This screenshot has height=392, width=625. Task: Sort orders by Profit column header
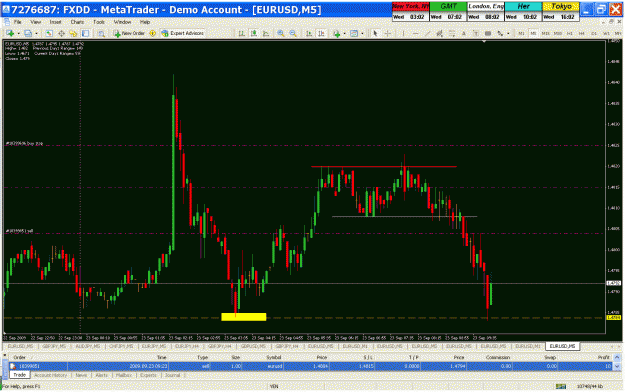pyautogui.click(x=603, y=357)
